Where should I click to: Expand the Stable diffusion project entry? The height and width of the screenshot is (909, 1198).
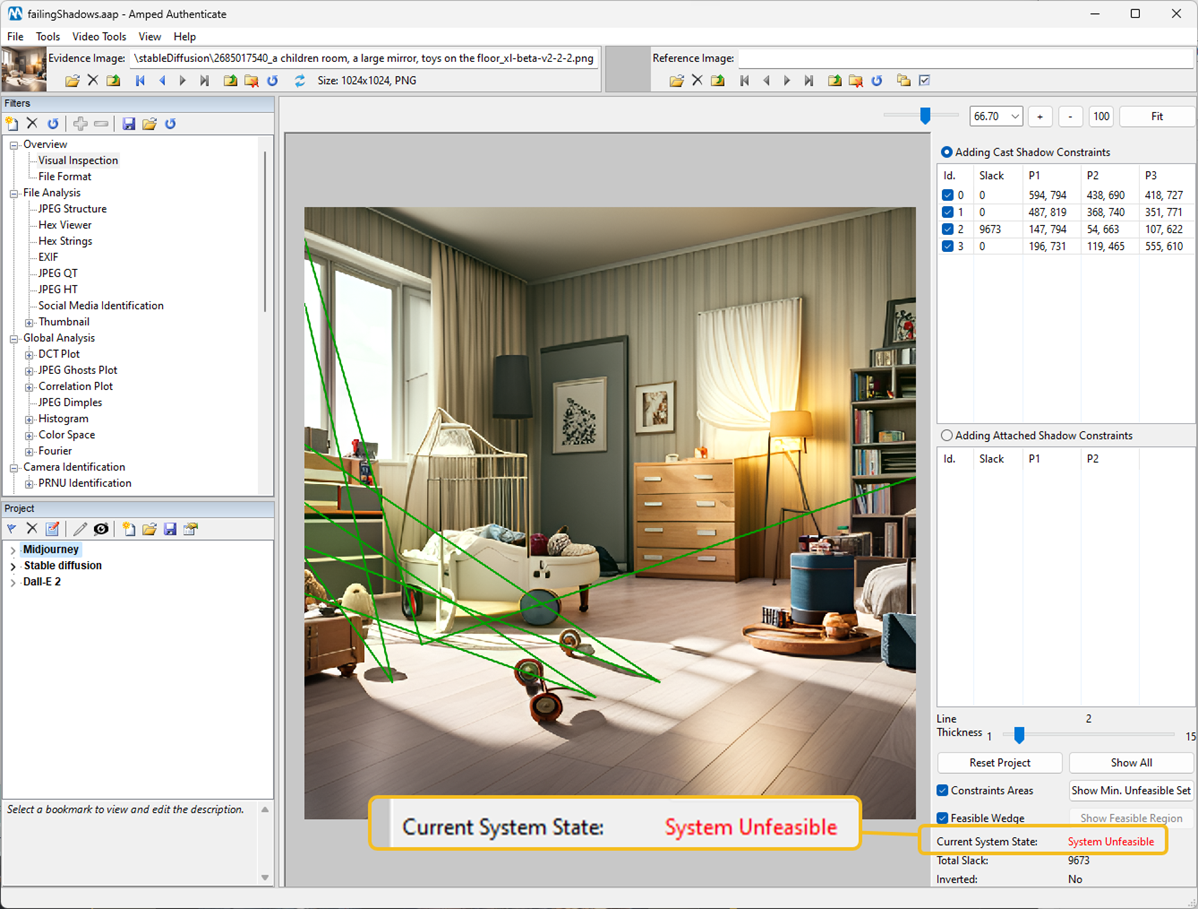[x=13, y=565]
